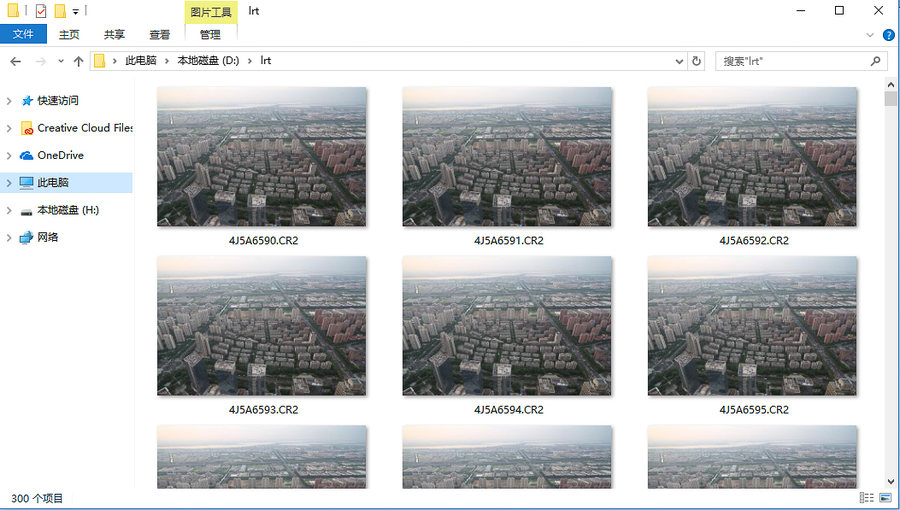This screenshot has width=900, height=510.
Task: Expand the Creative Cloud Files node
Action: pos(9,129)
